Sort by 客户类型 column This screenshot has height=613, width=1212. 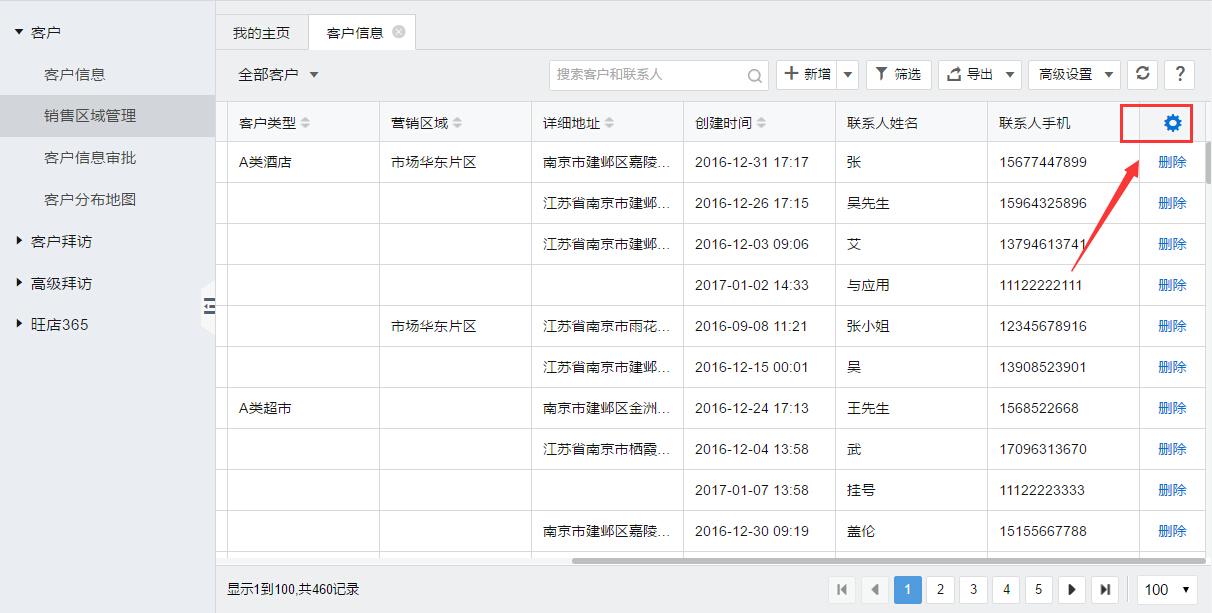[305, 123]
